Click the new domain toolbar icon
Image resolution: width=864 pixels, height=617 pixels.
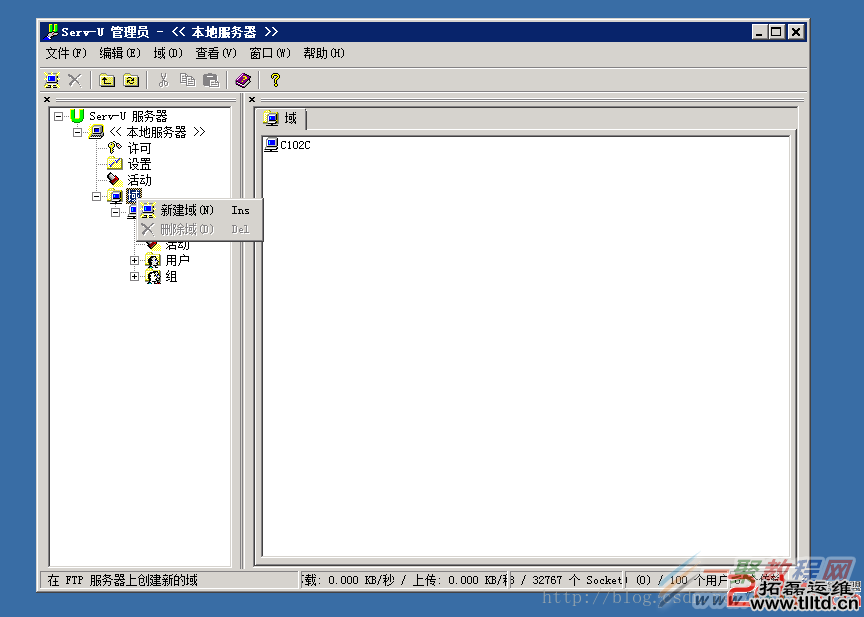click(52, 80)
